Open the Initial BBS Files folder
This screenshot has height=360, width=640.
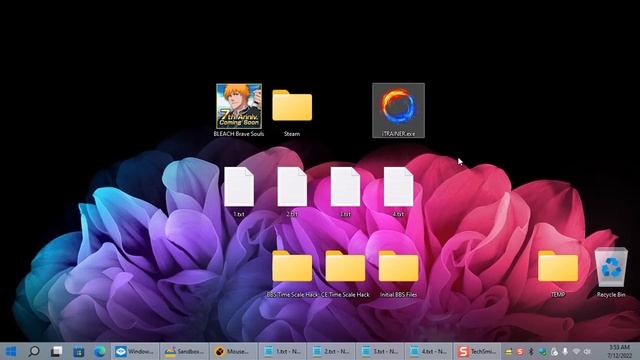click(398, 274)
